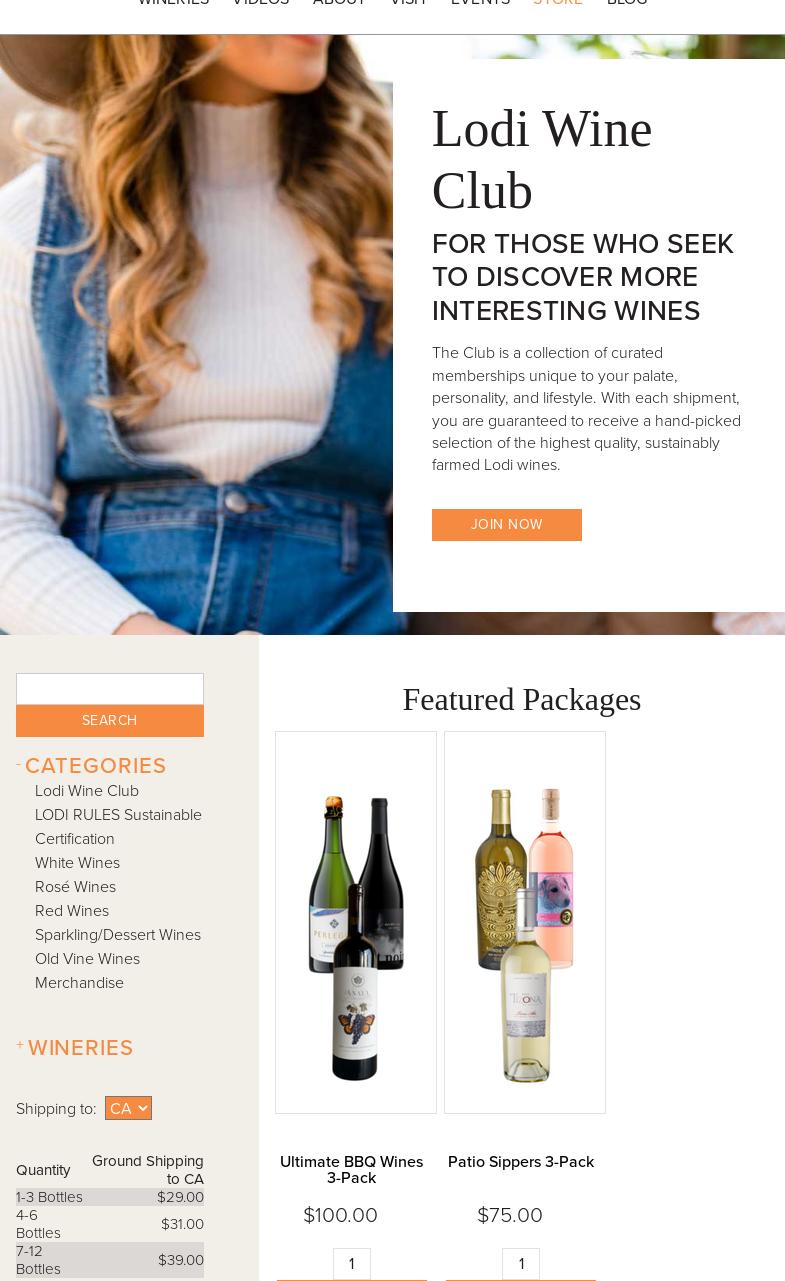Open the Old Vine Wines category
785x1281 pixels.
coord(87,959)
